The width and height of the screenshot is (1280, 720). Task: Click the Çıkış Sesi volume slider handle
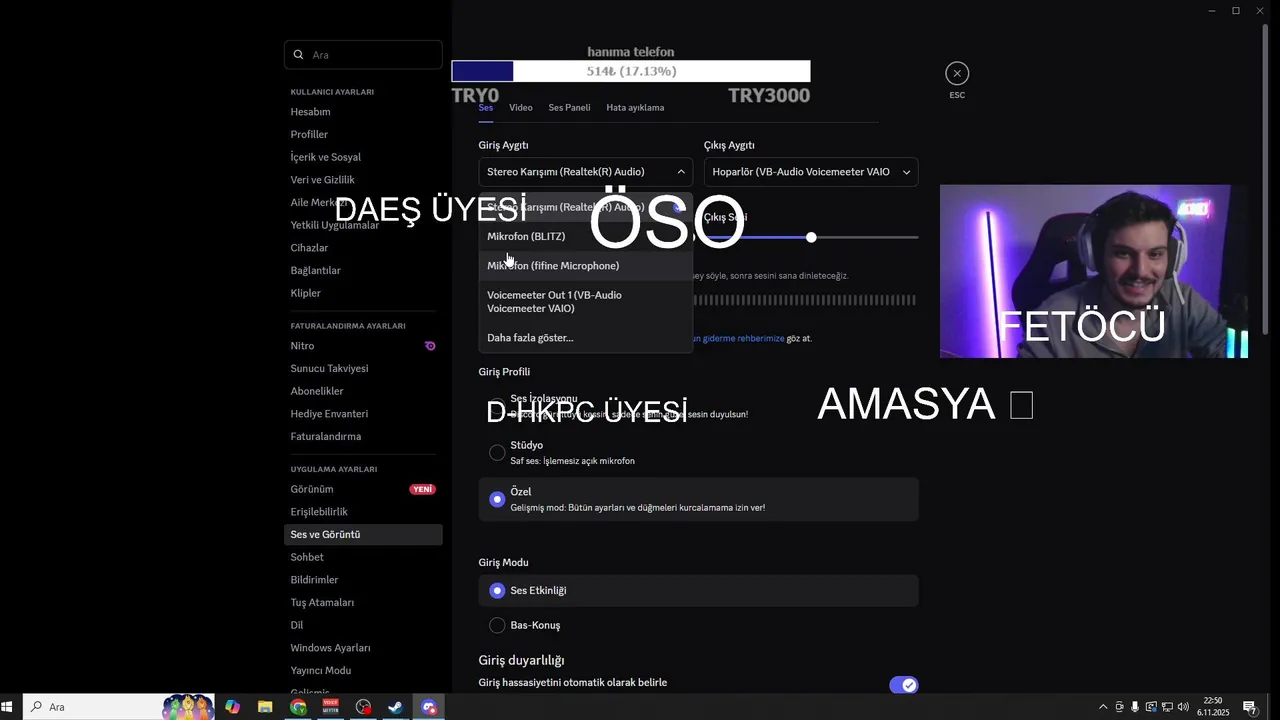tap(811, 237)
